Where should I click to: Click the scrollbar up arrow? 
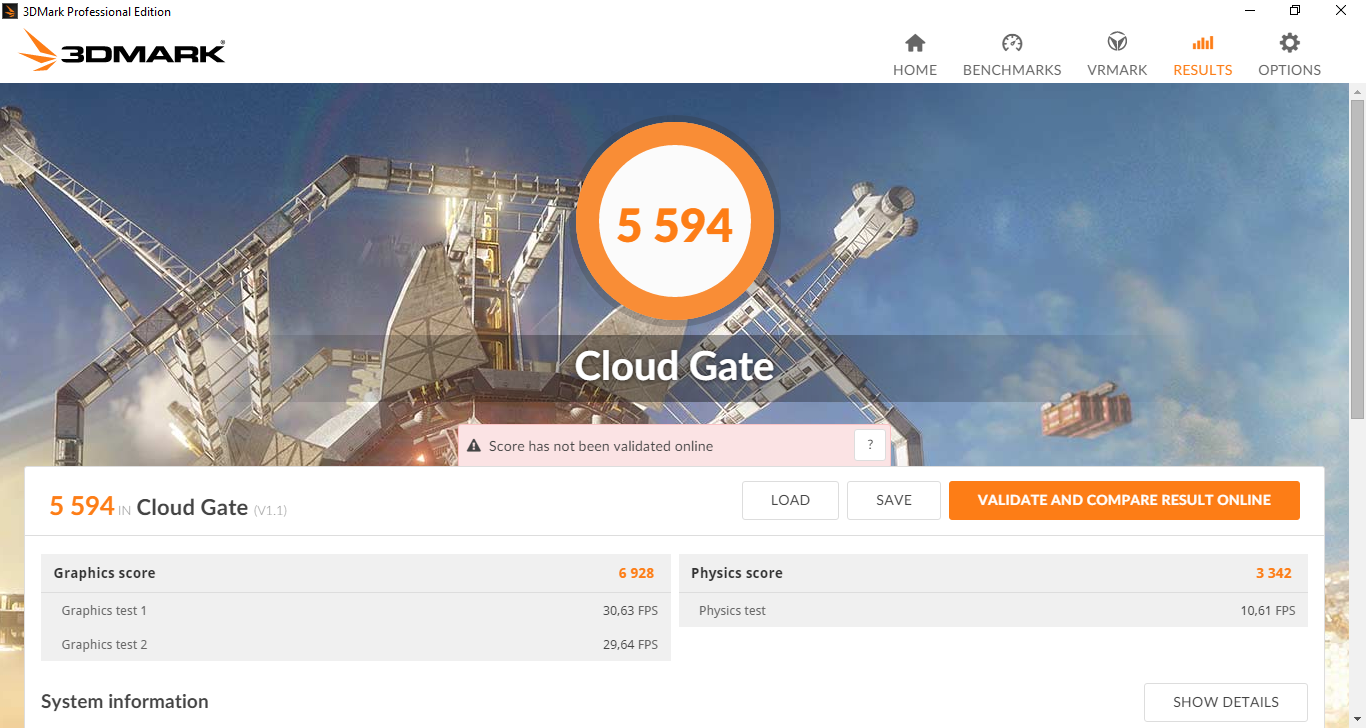click(1357, 91)
